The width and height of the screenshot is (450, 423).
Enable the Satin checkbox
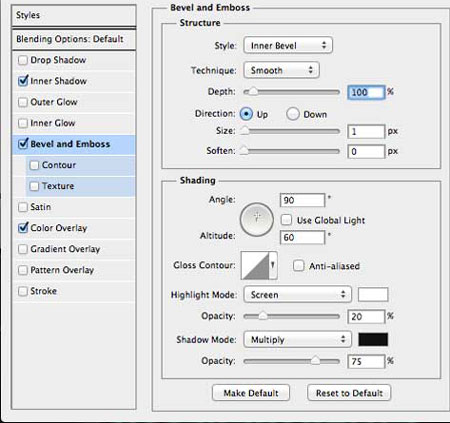point(23,207)
